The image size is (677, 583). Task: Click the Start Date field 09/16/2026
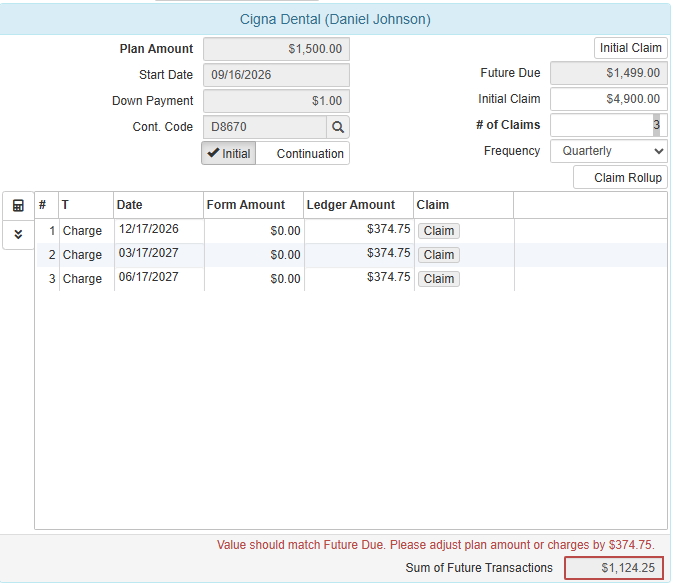click(276, 75)
